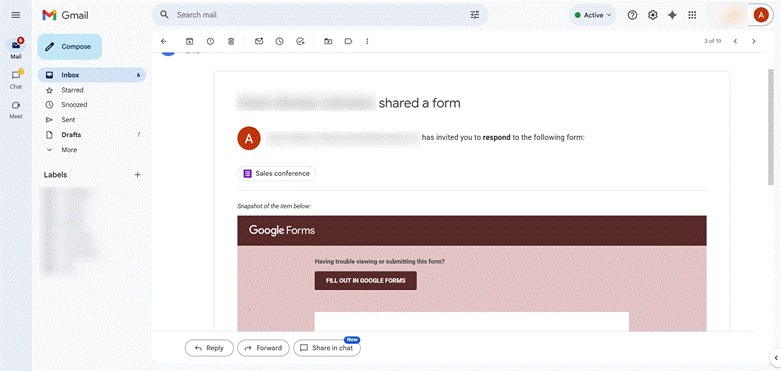781x371 pixels.
Task: Open the Active status dropdown
Action: [593, 15]
